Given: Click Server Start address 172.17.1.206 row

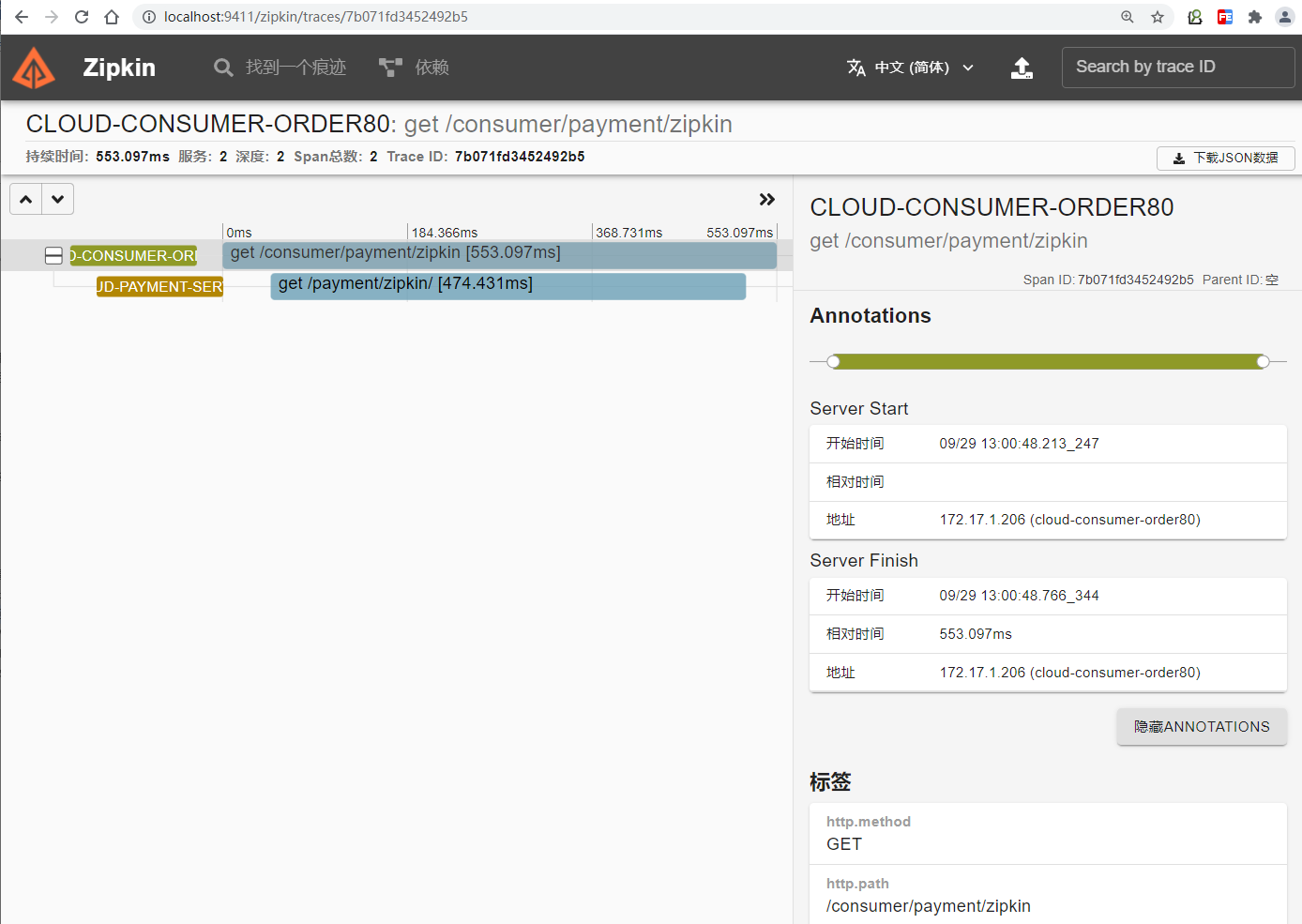Looking at the screenshot, I should click(1048, 520).
